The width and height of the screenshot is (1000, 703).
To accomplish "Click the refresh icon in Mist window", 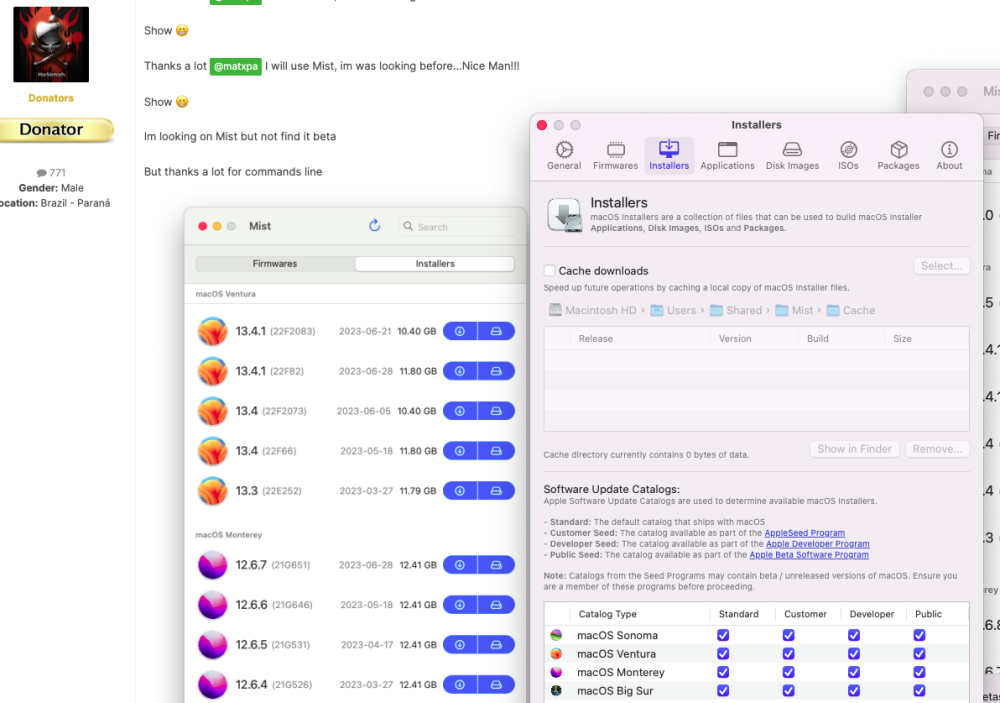I will 374,225.
